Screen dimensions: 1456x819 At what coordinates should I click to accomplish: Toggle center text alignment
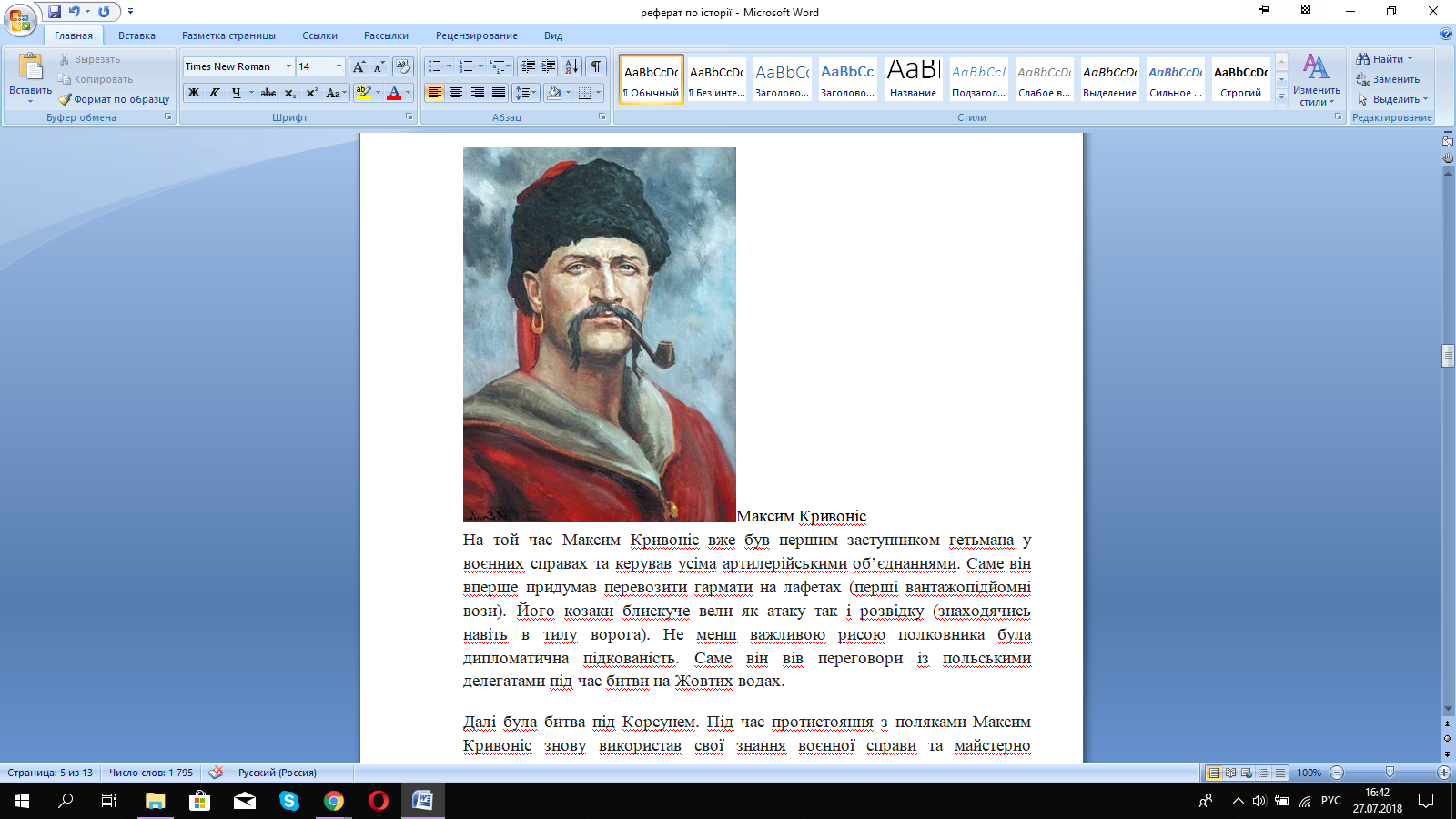click(x=456, y=93)
